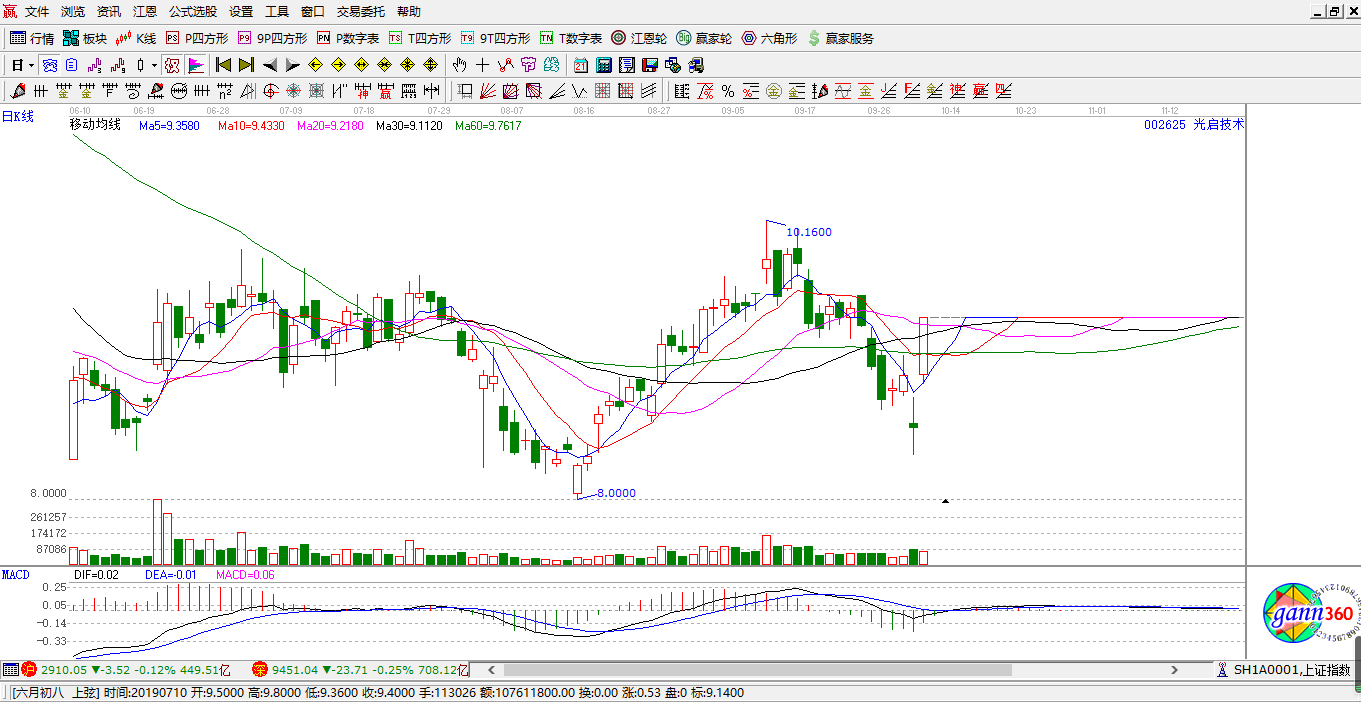Select the red fan lines drawing tool

tap(486, 91)
